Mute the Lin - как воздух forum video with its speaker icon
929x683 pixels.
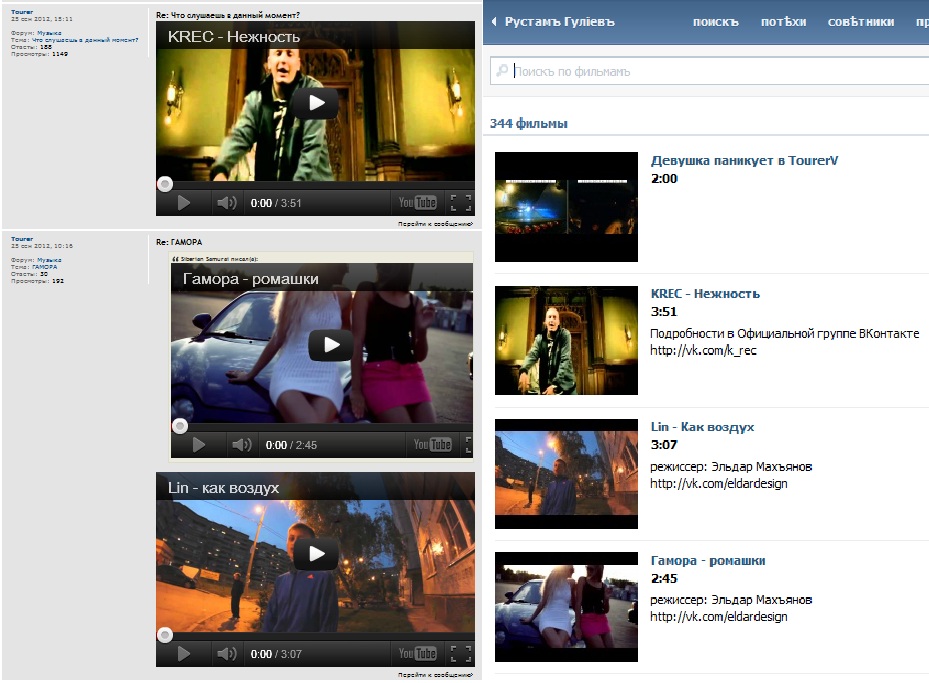coord(226,654)
